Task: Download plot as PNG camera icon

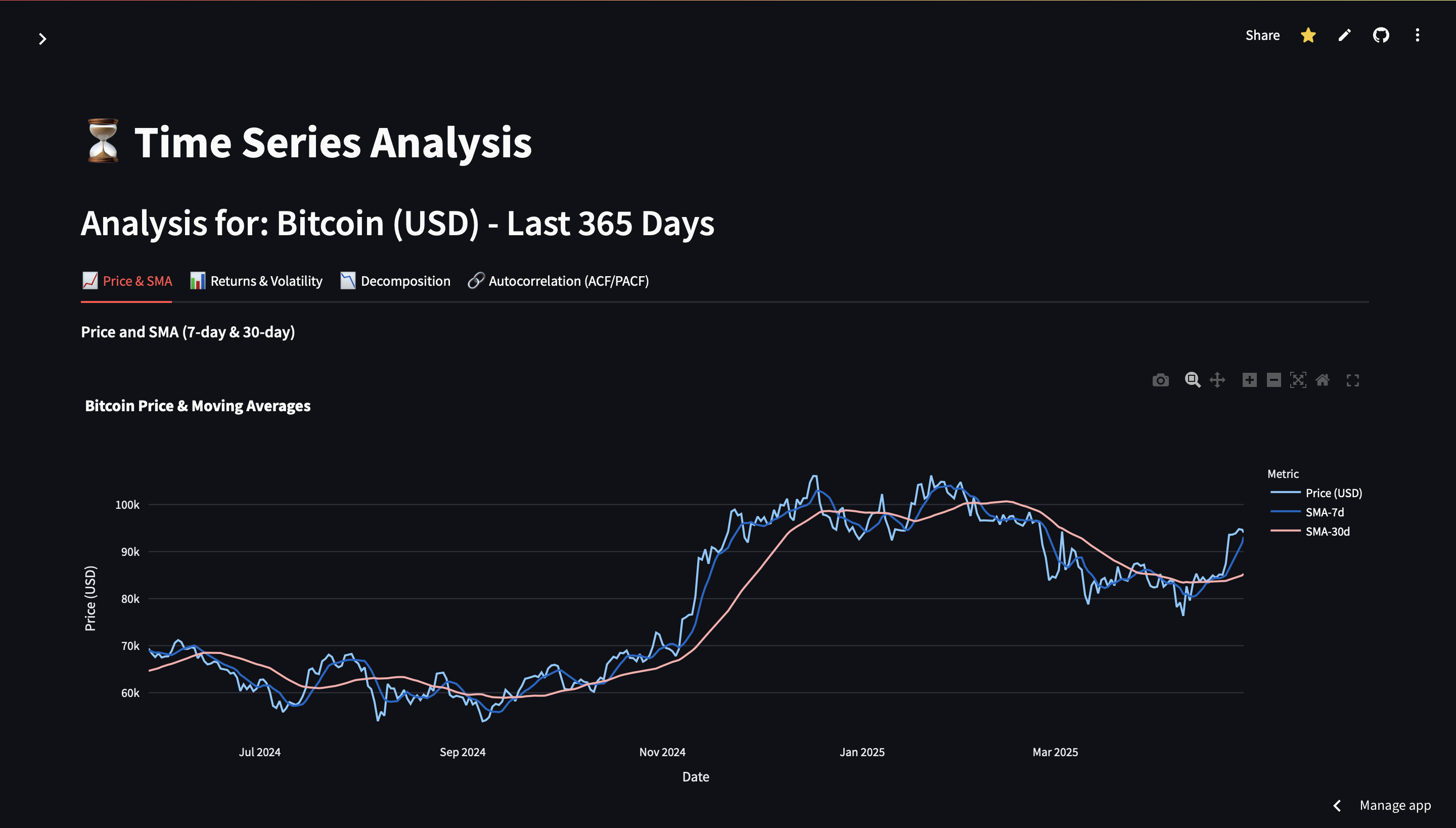Action: (1160, 380)
